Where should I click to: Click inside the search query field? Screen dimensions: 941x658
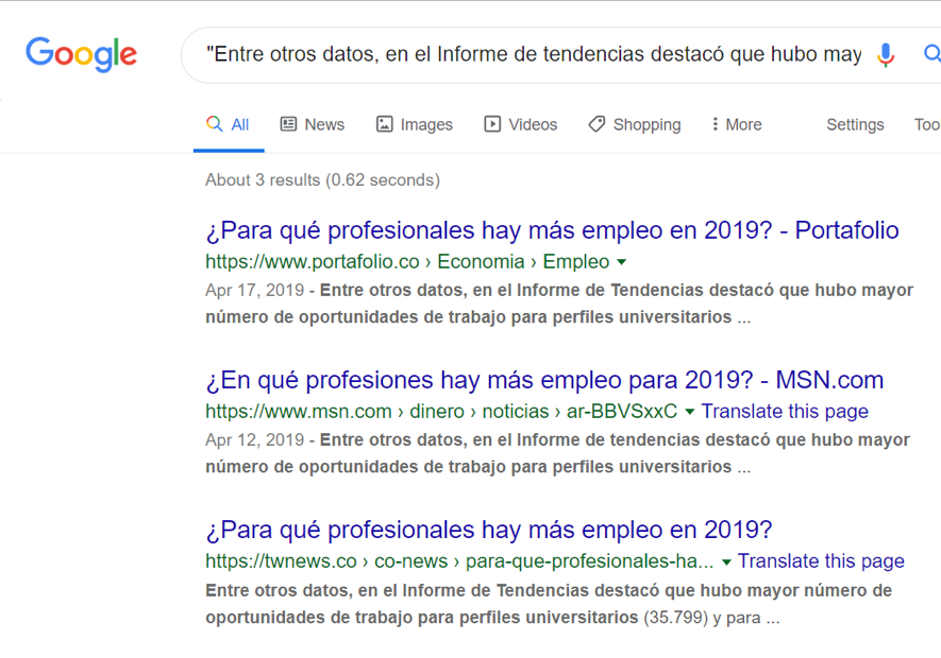pyautogui.click(x=530, y=55)
